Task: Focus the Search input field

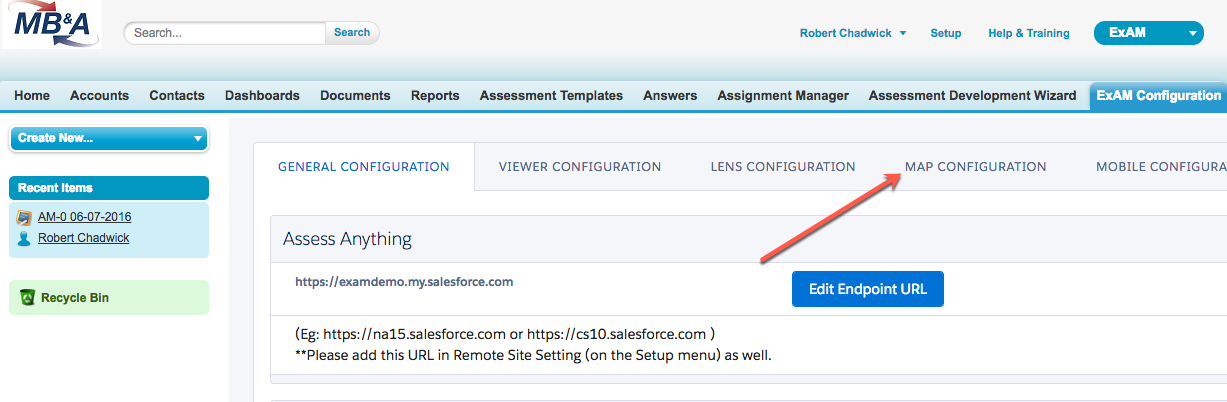Action: point(225,33)
